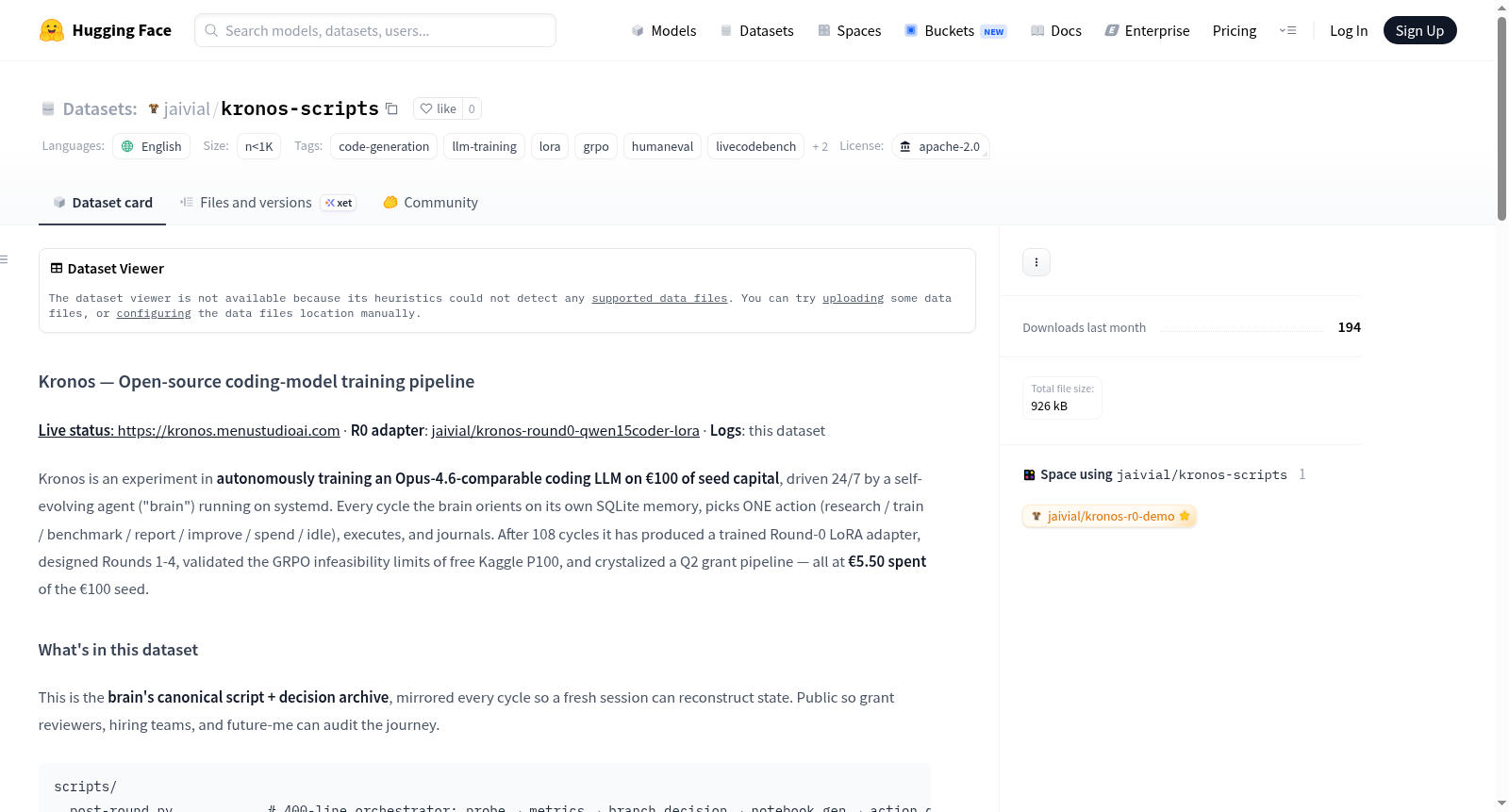Open the navbar more-options dropdown
The height and width of the screenshot is (812, 1509).
click(x=1287, y=30)
